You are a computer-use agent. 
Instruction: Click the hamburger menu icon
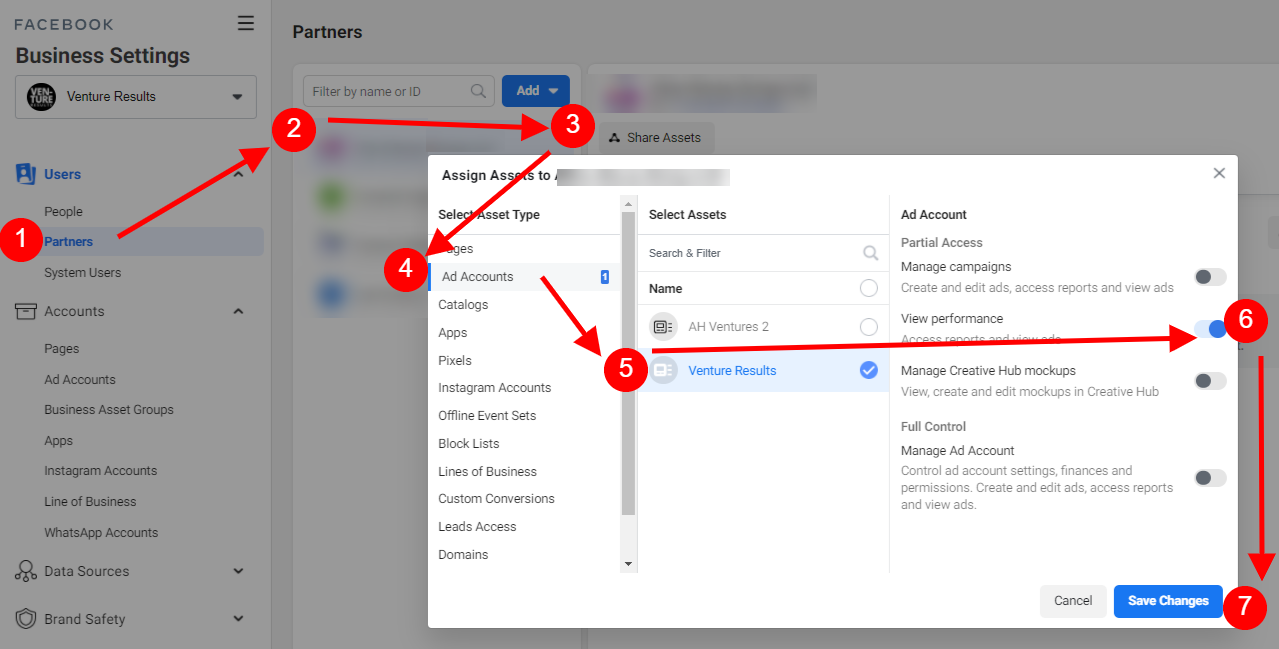(x=245, y=24)
